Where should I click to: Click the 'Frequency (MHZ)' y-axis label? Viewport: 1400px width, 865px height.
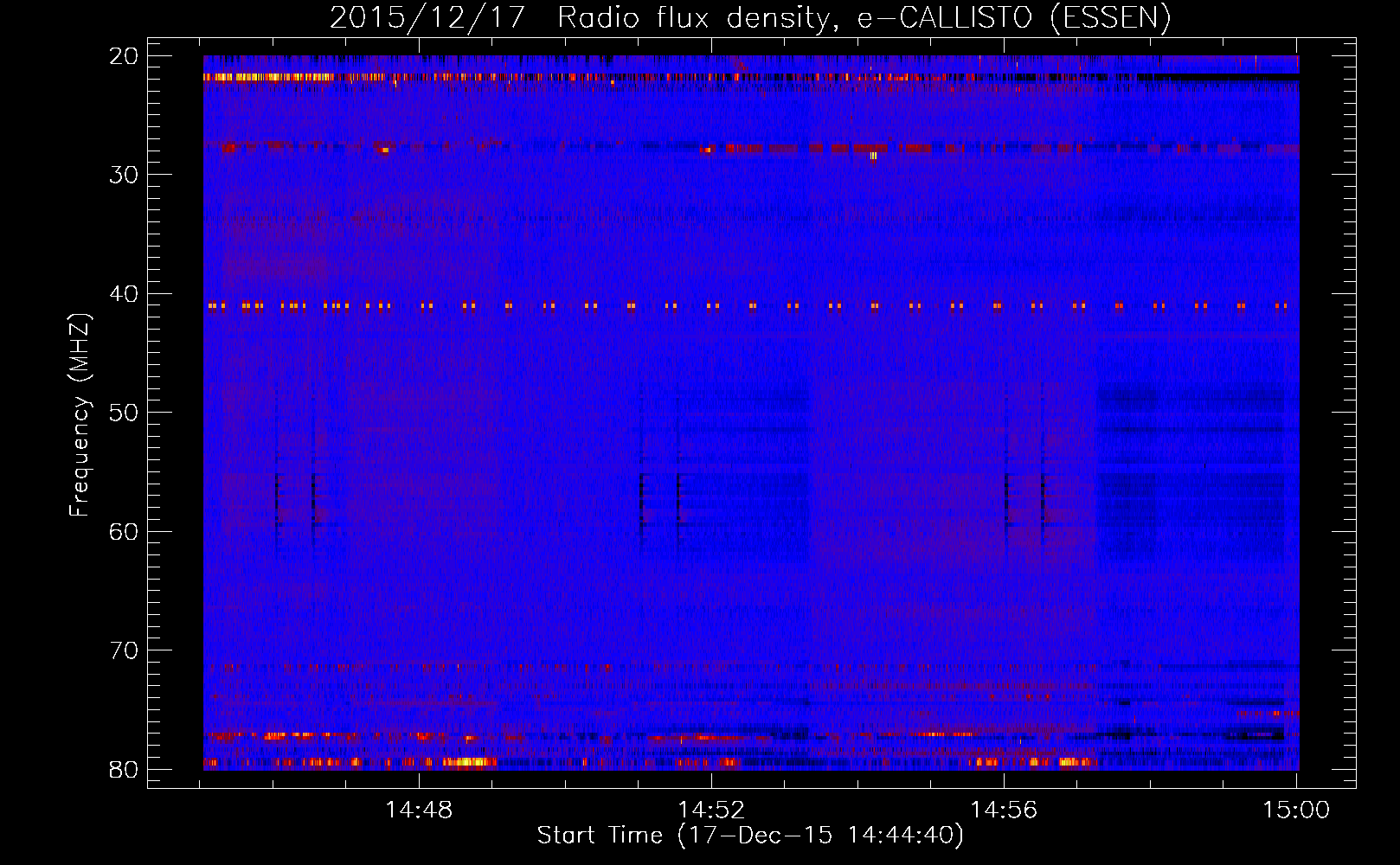tap(80, 415)
